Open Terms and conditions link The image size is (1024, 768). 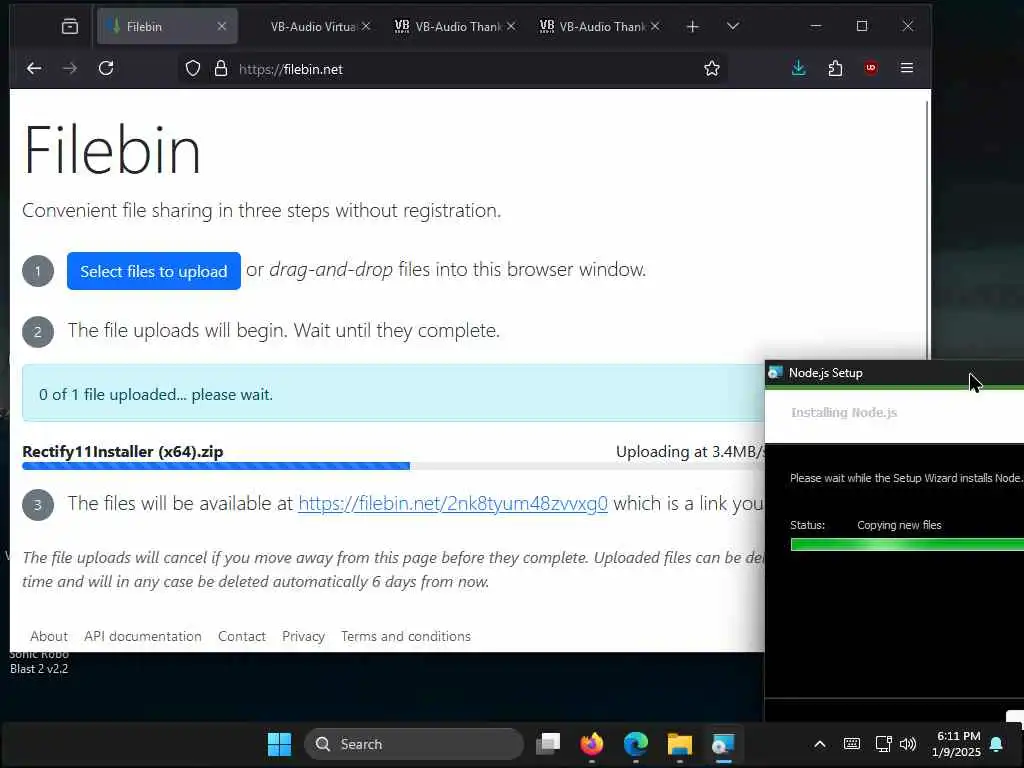(406, 636)
